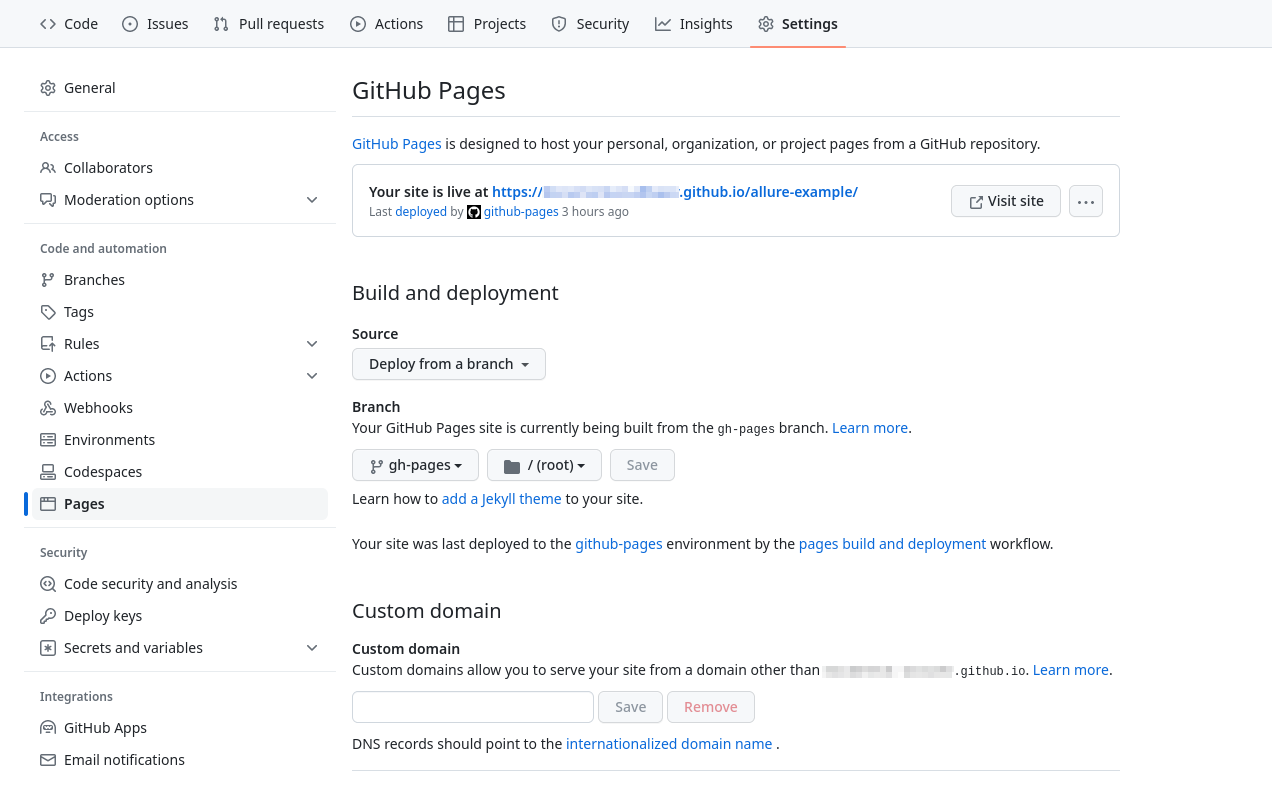This screenshot has width=1272, height=785.
Task: Open the overflow menu next to Visit site
Action: (x=1086, y=200)
